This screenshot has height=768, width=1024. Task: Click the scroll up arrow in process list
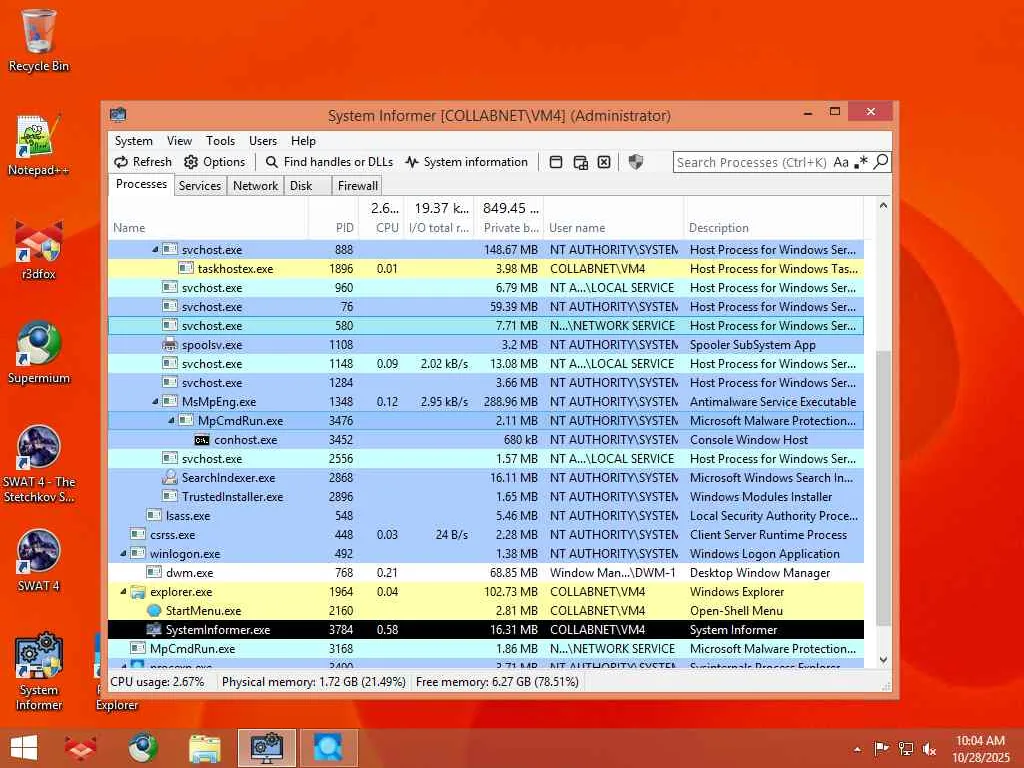[883, 206]
